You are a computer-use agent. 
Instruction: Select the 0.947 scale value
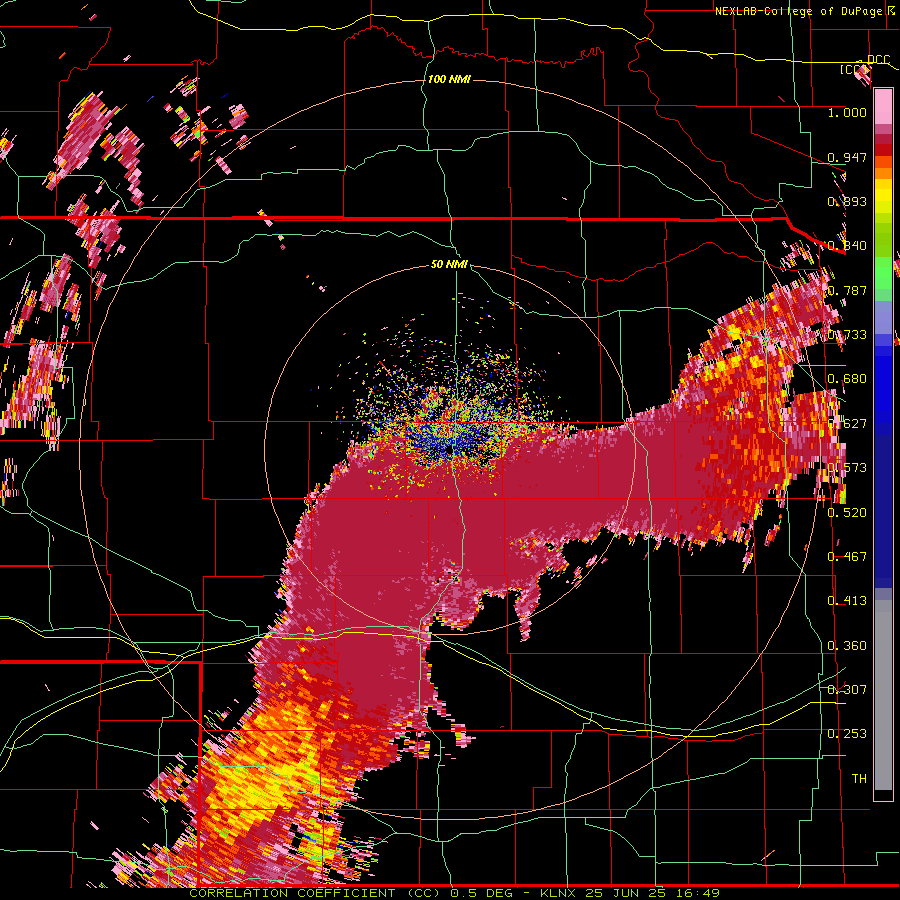point(847,157)
